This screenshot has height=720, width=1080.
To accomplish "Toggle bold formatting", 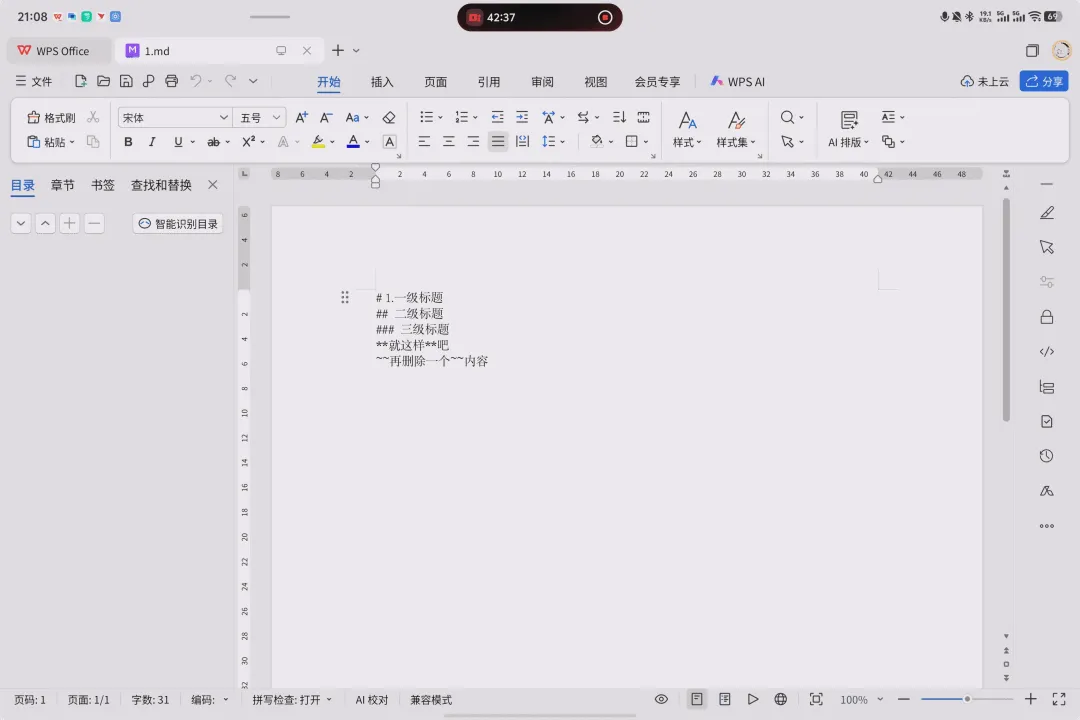I will (128, 142).
